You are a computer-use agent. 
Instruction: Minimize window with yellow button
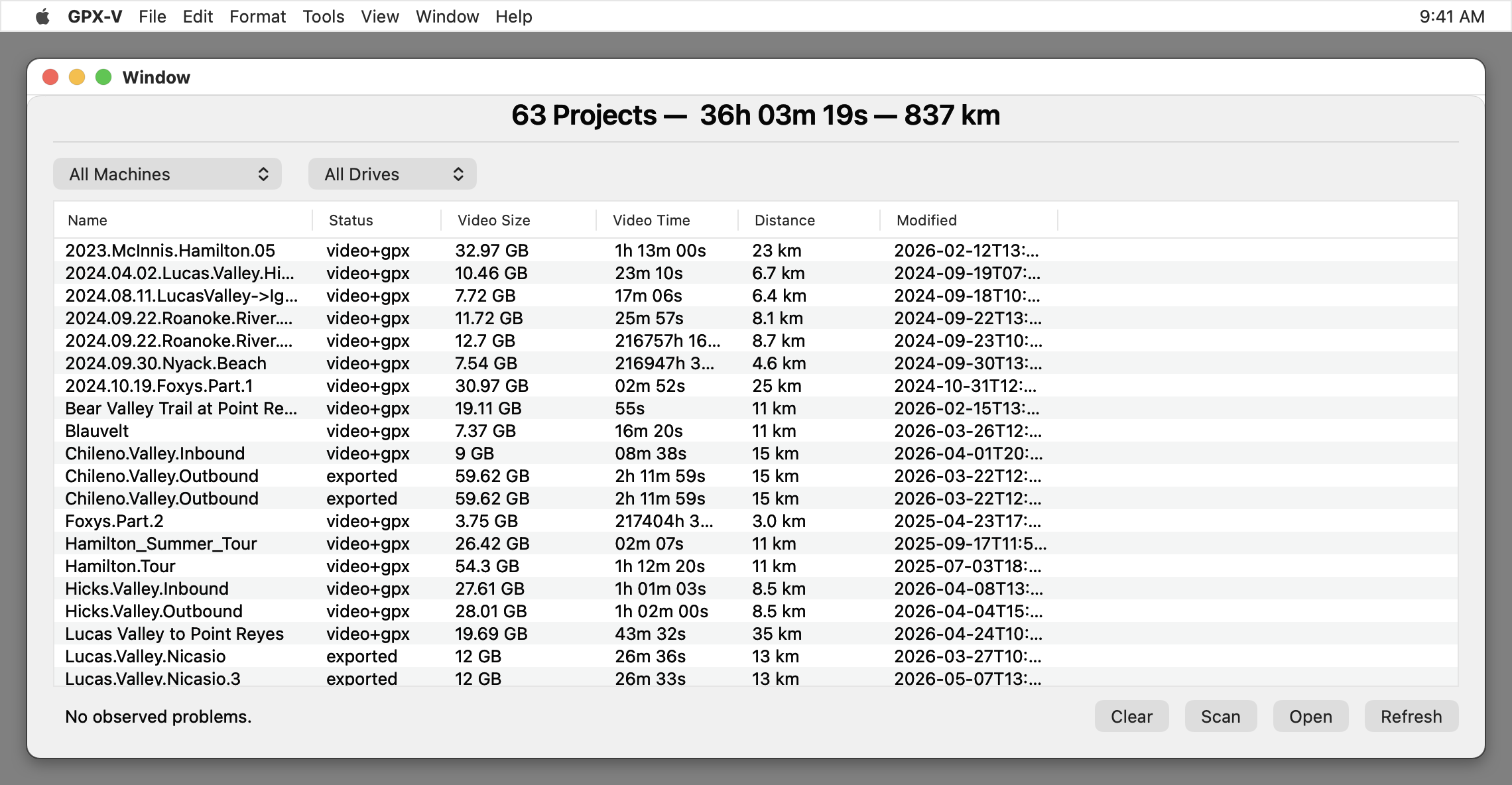[77, 77]
